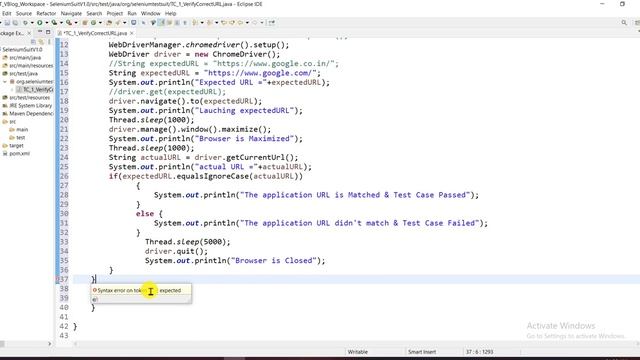Collapse the org.seleniumtestsuit package node
The image size is (640, 360).
pos(5,82)
